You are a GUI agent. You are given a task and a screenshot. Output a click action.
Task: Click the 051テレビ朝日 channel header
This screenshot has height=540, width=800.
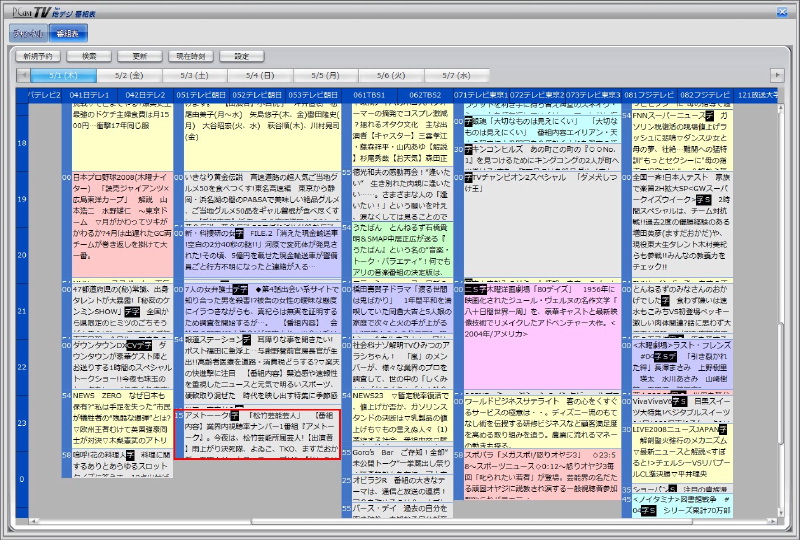click(x=201, y=95)
